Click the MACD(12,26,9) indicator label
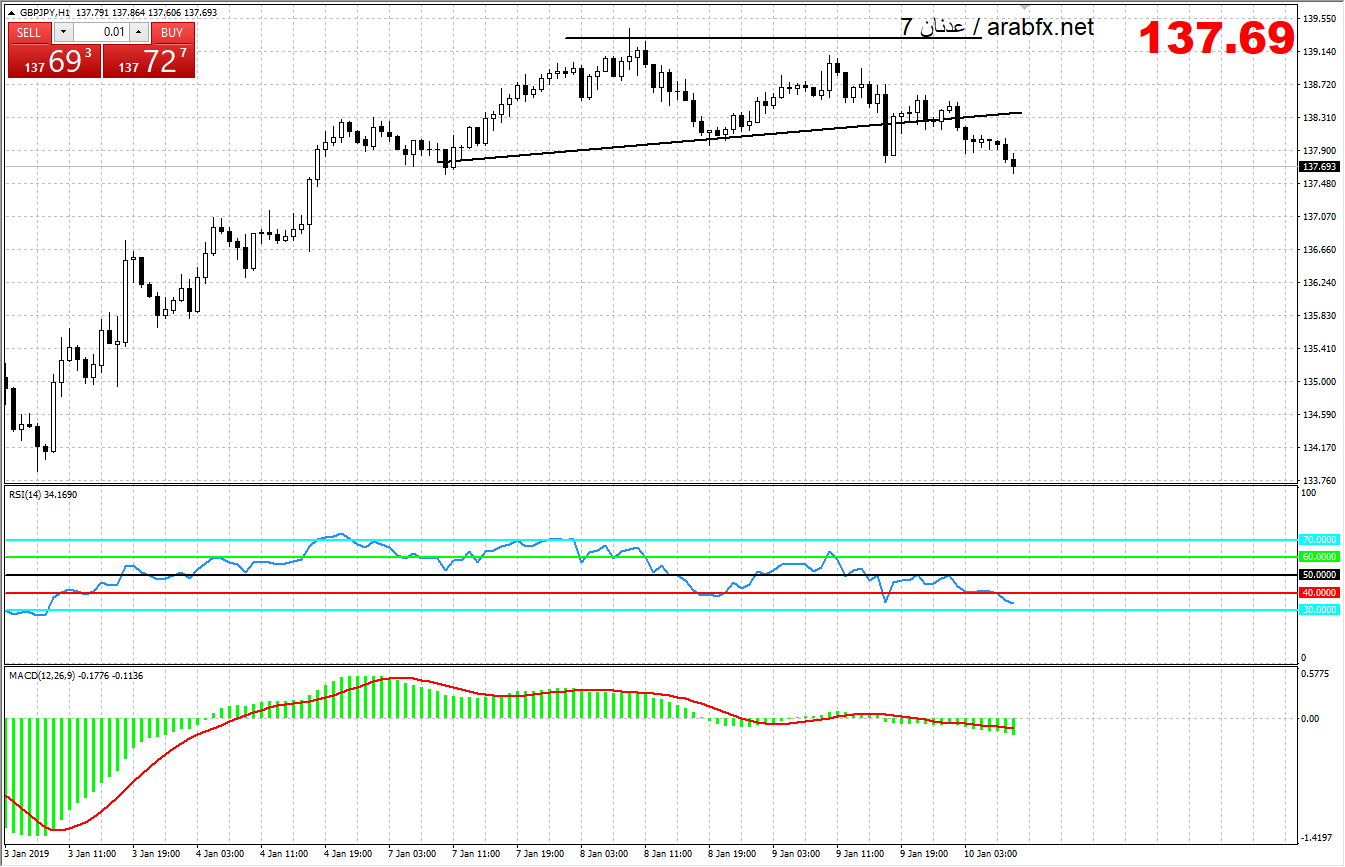This screenshot has height=867, width=1345. [75, 675]
